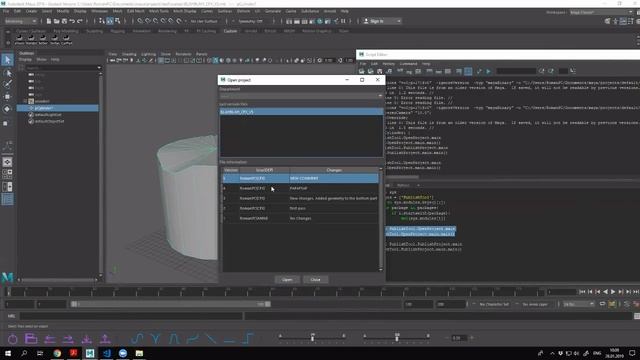Open the frame rate dropdown in range bar
Image resolution: width=640 pixels, height=360 pixels.
coord(578,304)
